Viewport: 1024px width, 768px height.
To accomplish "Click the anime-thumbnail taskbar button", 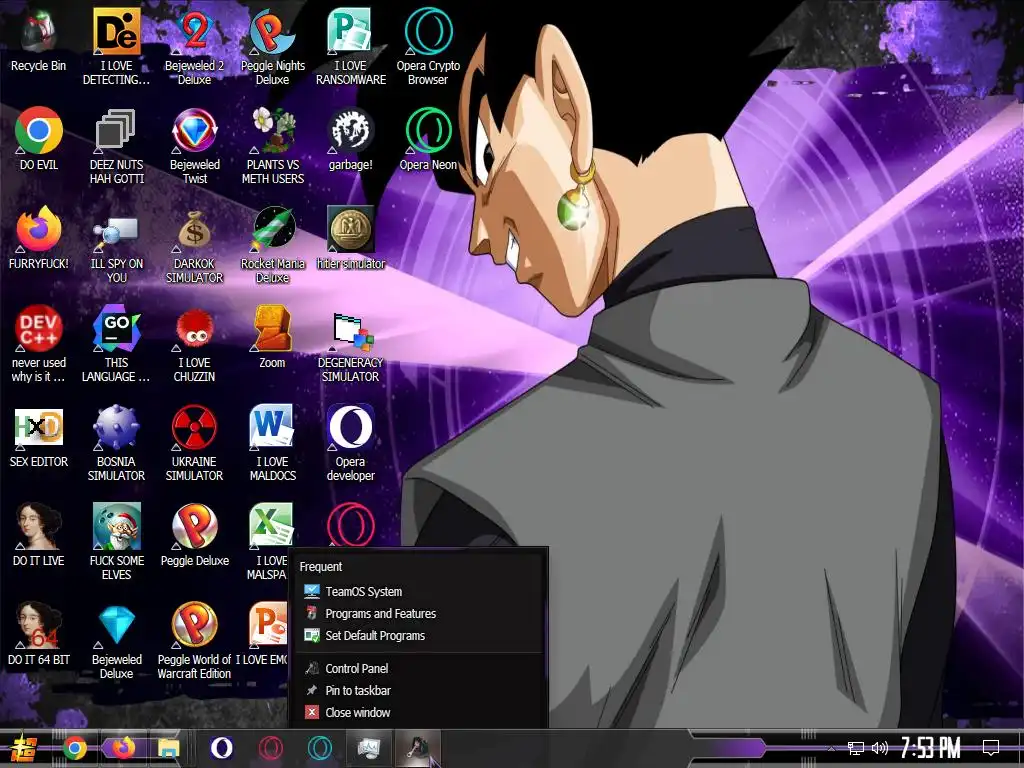I will point(418,748).
